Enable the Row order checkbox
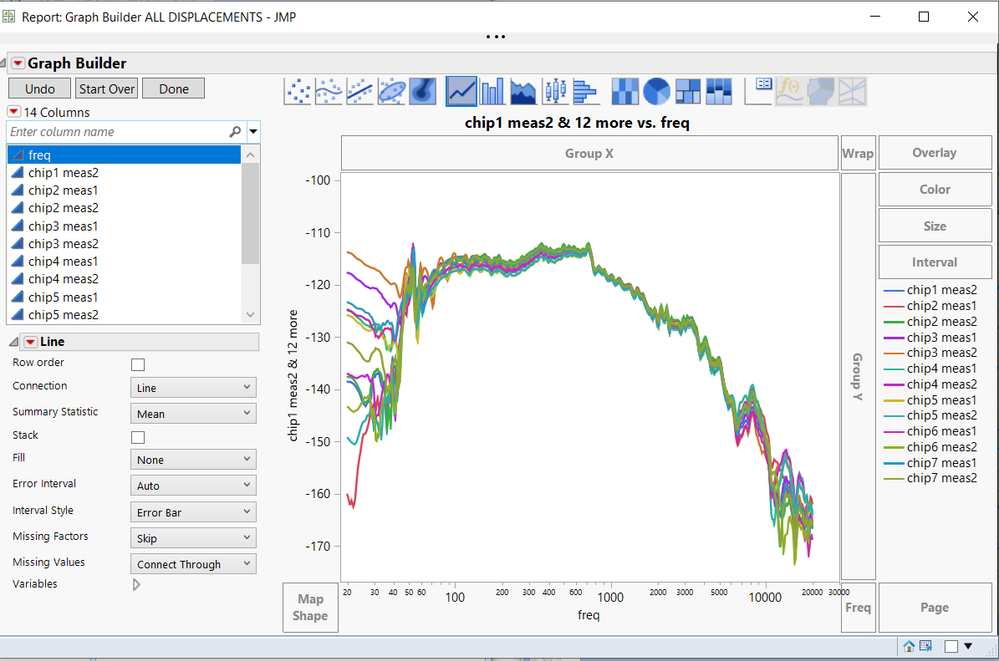This screenshot has width=999, height=661. coord(138,365)
